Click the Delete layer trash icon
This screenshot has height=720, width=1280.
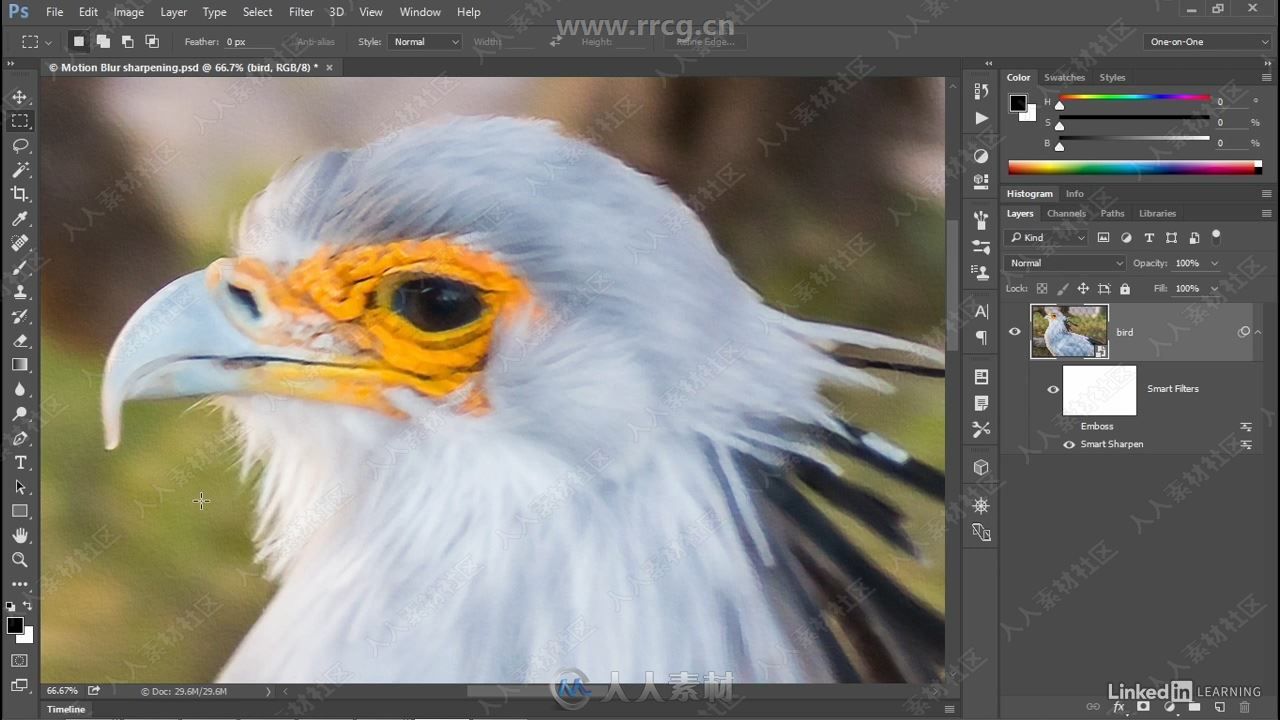pos(1245,707)
